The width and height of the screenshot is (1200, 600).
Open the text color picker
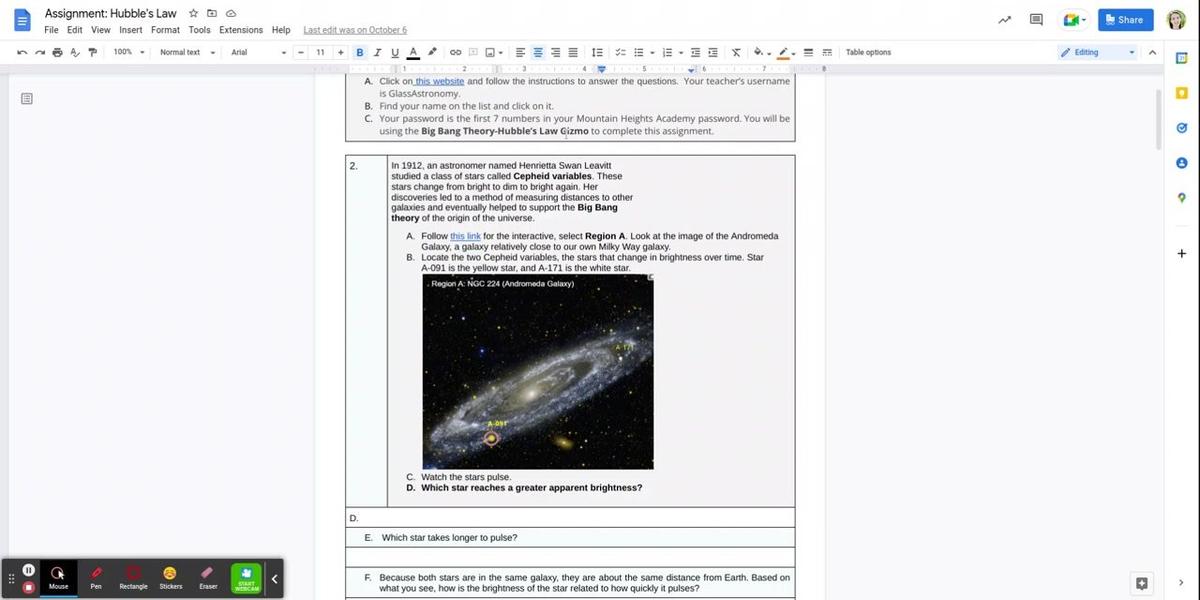[x=413, y=52]
